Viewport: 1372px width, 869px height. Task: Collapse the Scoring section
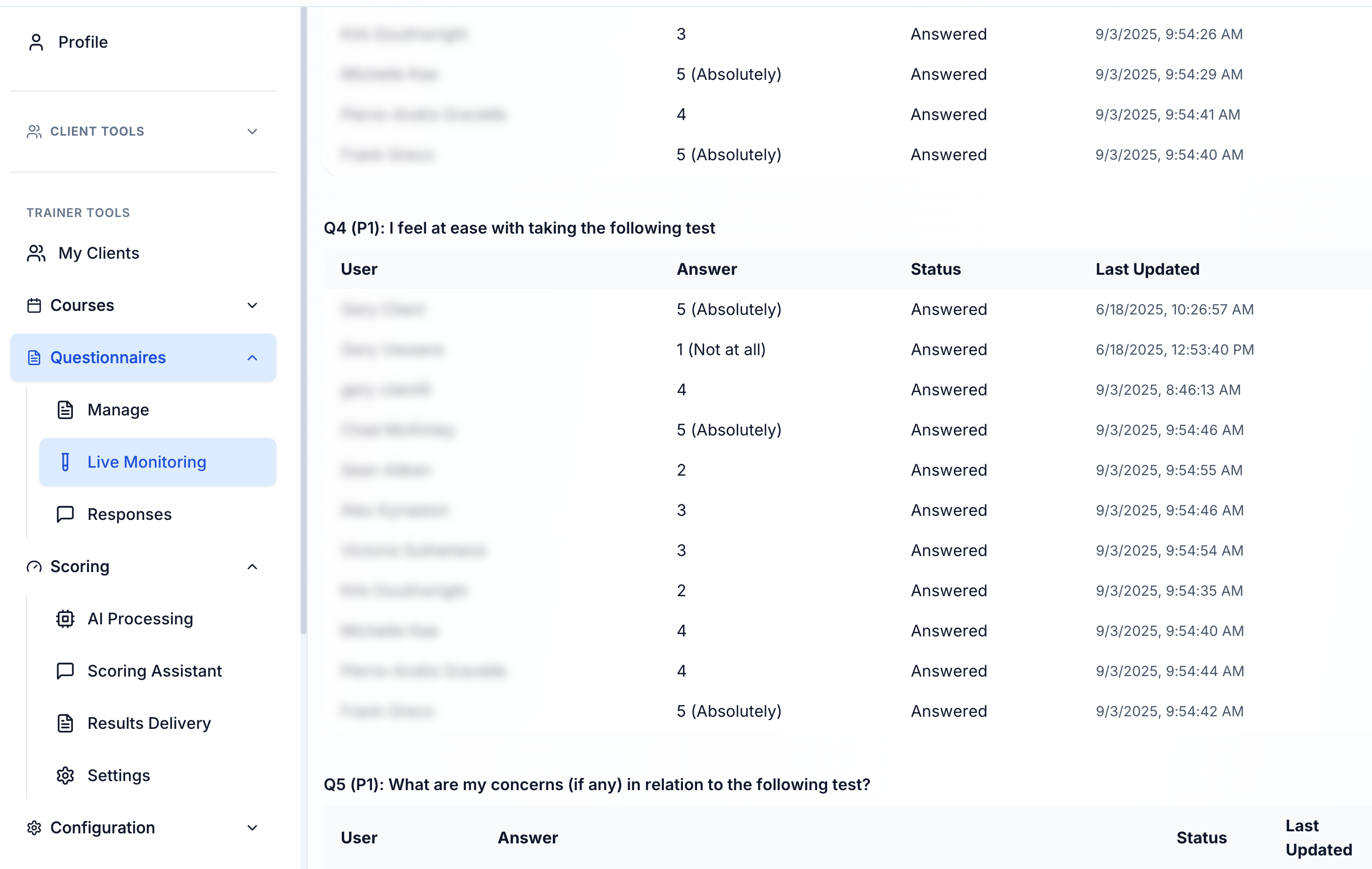tap(252, 567)
